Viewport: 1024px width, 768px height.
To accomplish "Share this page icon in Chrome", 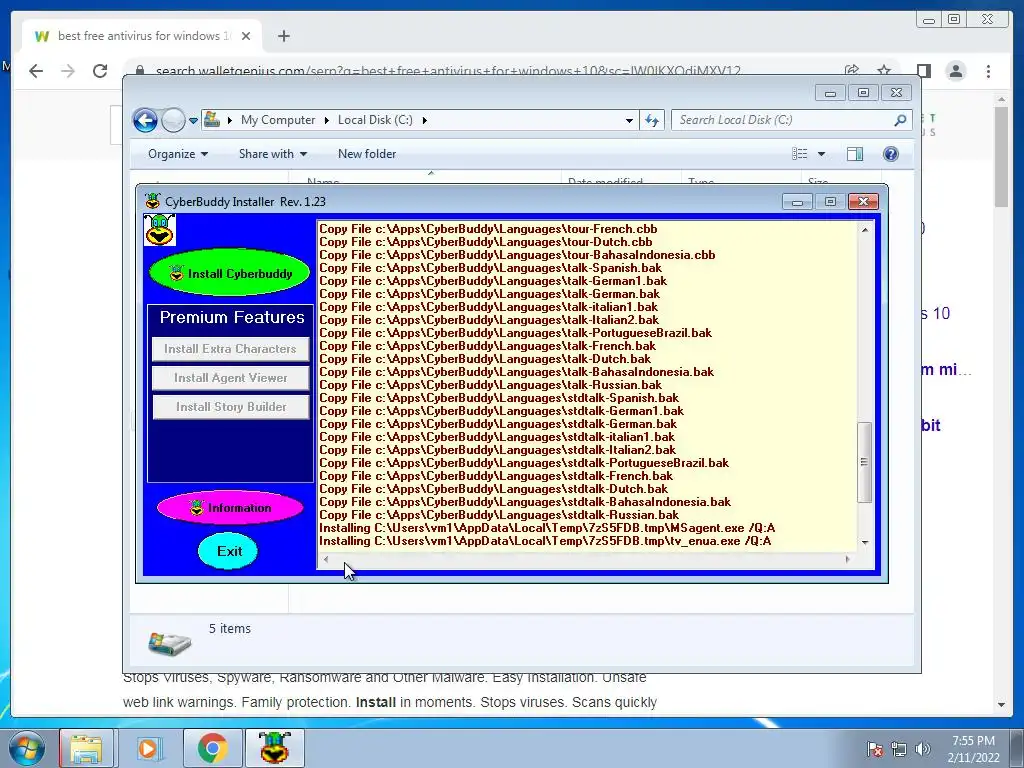I will pos(852,71).
